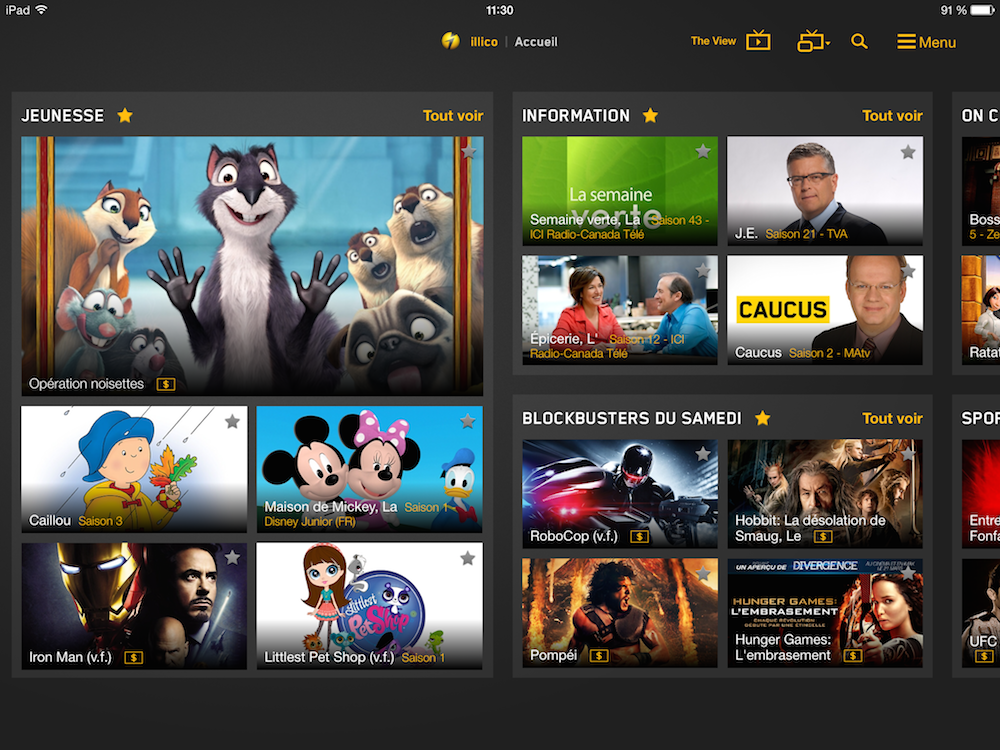
Task: Tap The View TV icon
Action: point(758,41)
